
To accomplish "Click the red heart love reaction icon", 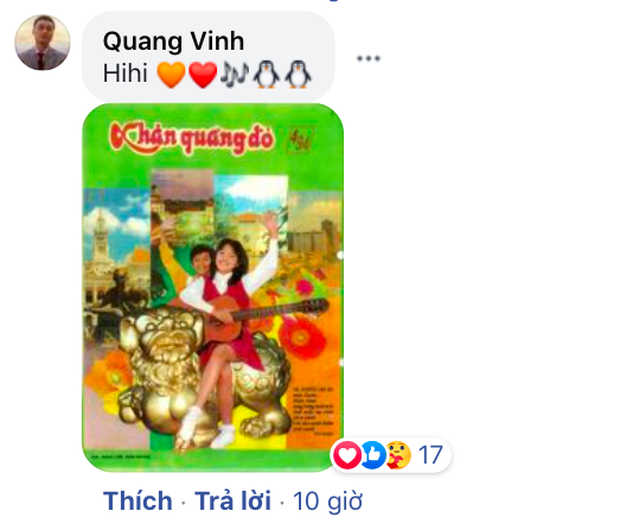I will coord(347,455).
